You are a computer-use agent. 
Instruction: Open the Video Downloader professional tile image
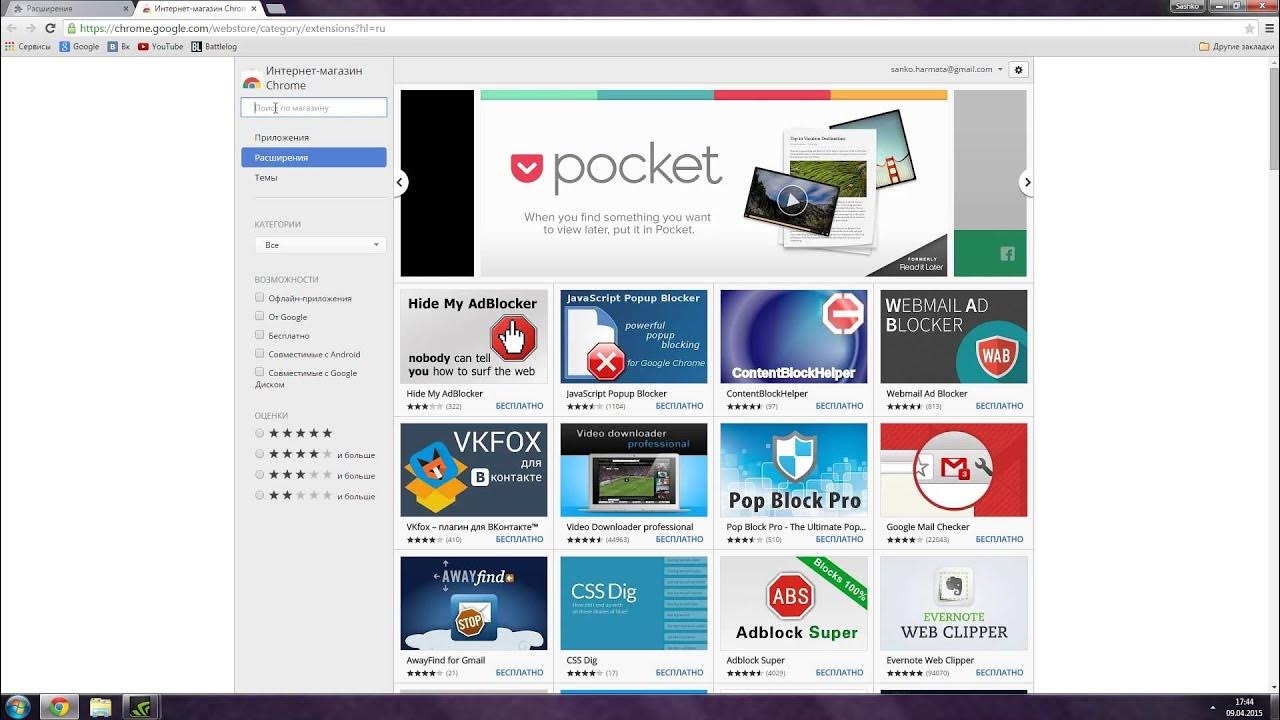tap(634, 469)
